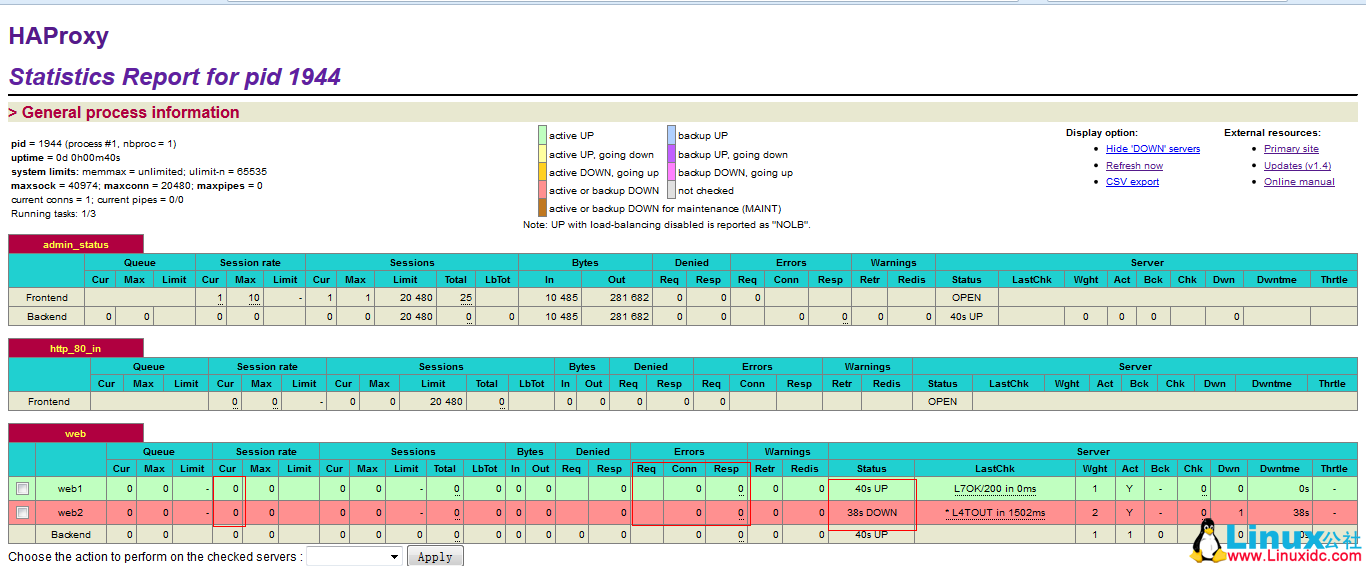
Task: Click the active or backup DOWN red swatch
Action: (x=542, y=190)
